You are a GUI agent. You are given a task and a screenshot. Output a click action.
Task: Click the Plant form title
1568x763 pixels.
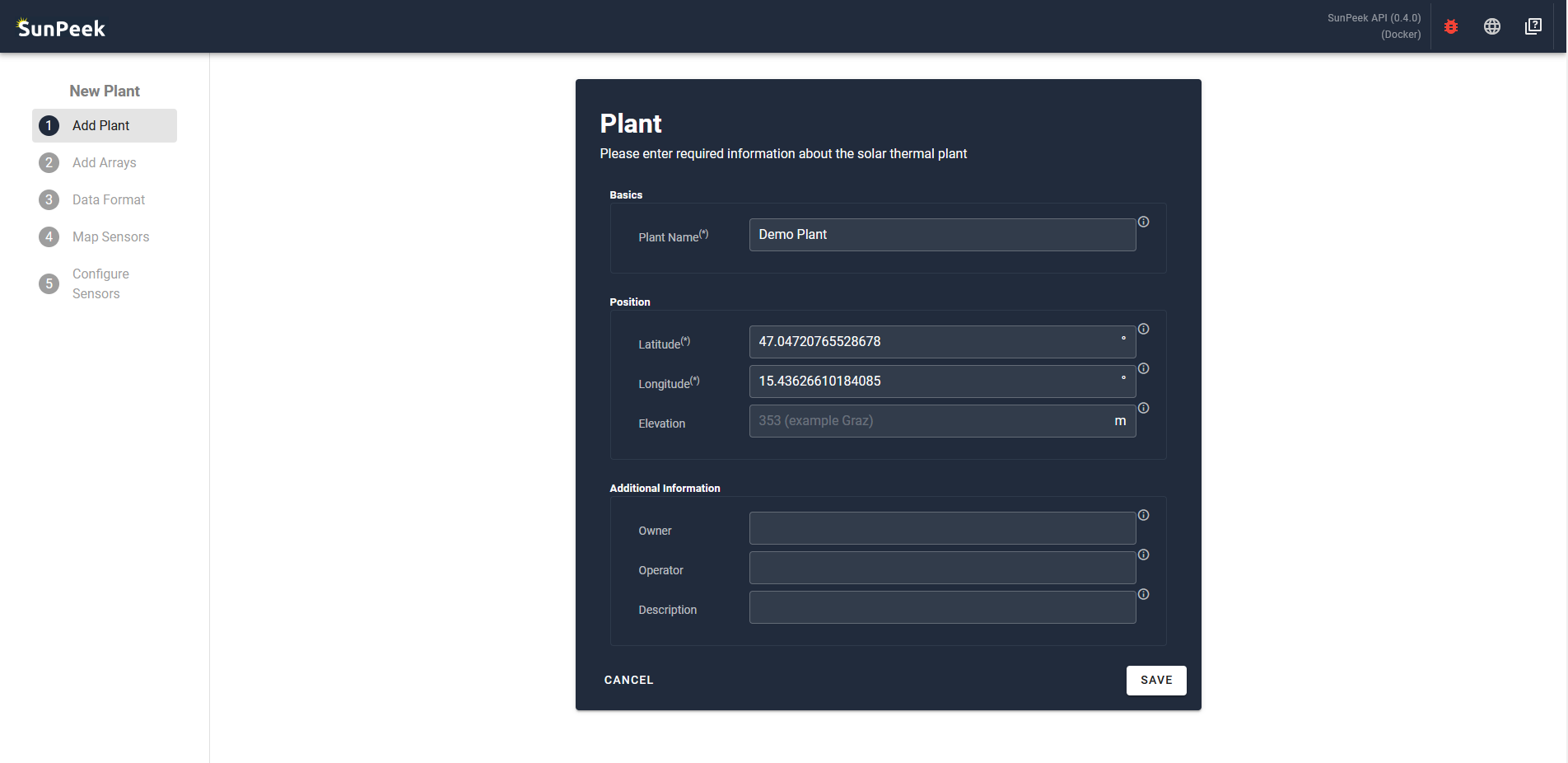pos(631,124)
